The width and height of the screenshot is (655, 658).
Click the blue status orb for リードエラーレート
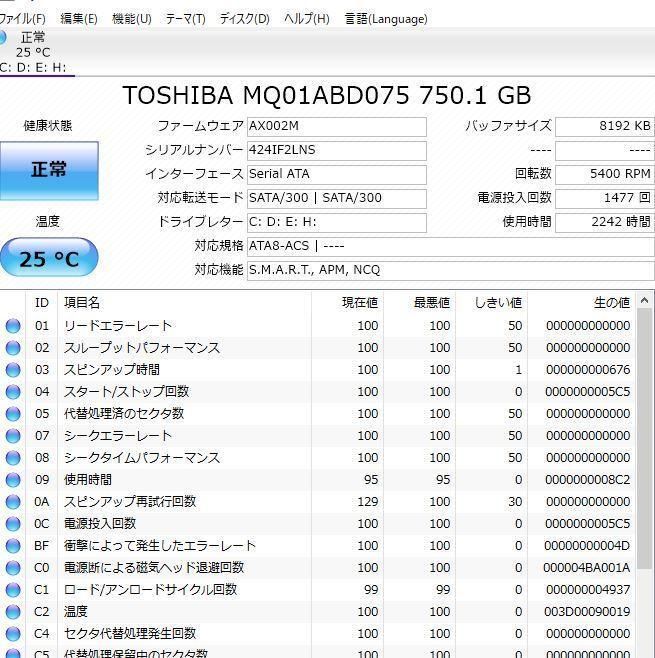13,326
